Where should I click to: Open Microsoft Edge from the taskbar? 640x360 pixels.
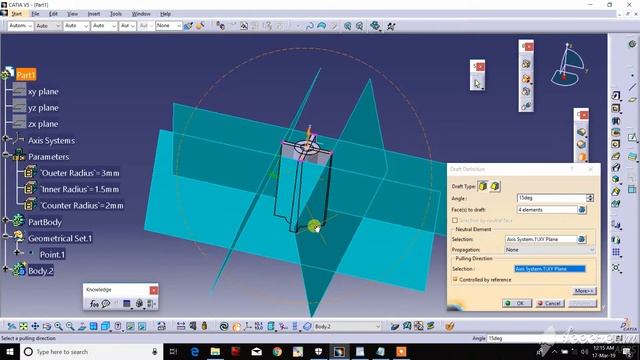[195, 351]
